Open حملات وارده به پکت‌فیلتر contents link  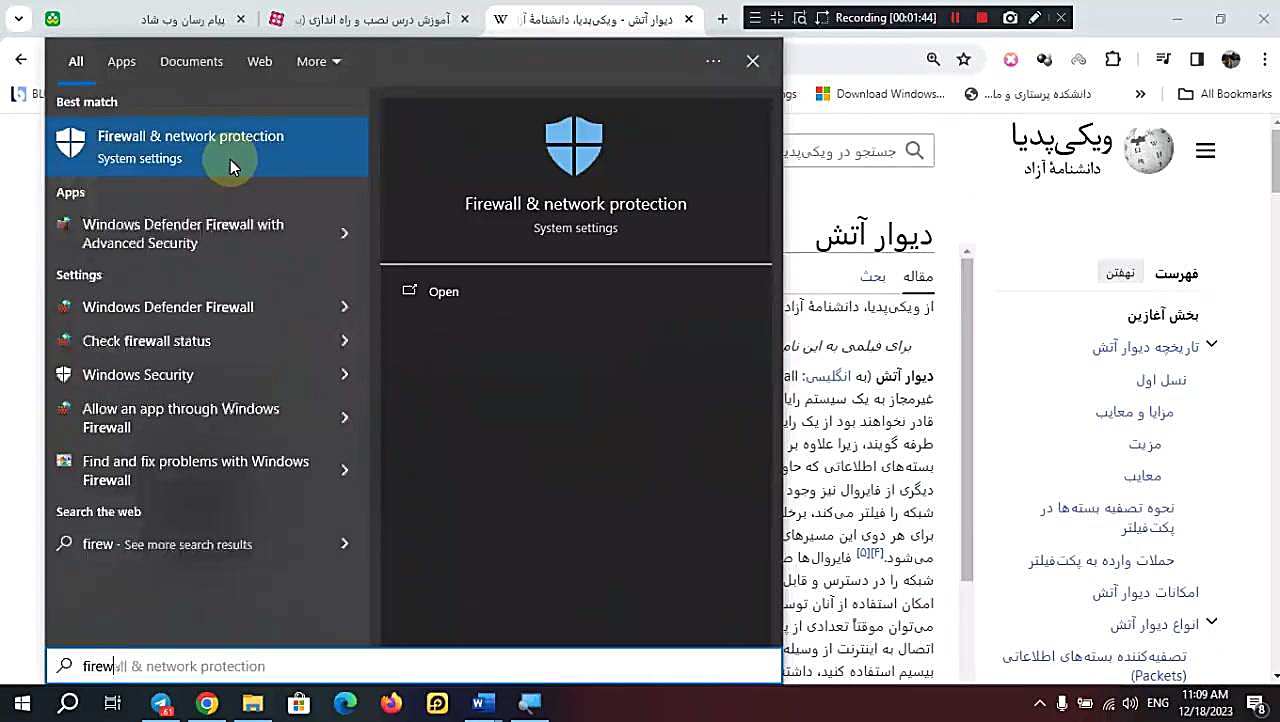coord(1101,560)
